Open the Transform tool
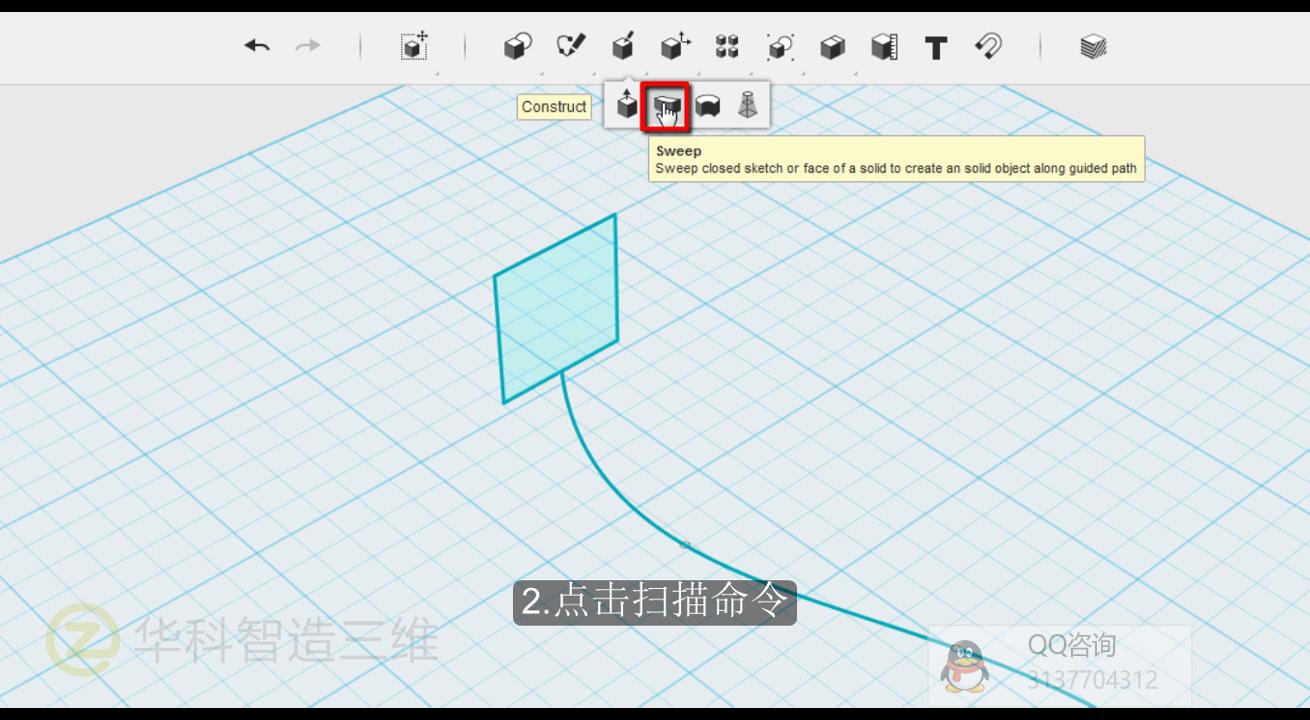 414,46
